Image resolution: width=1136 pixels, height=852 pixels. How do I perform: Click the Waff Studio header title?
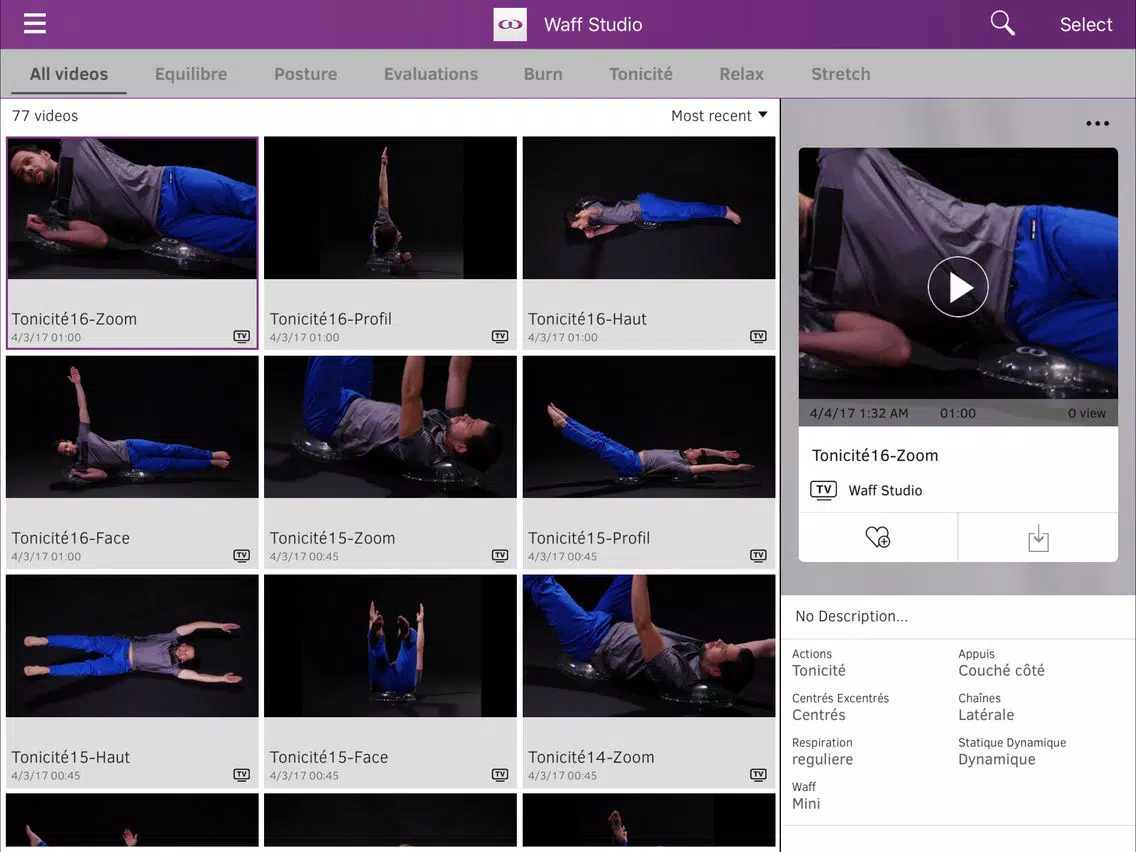pyautogui.click(x=593, y=25)
